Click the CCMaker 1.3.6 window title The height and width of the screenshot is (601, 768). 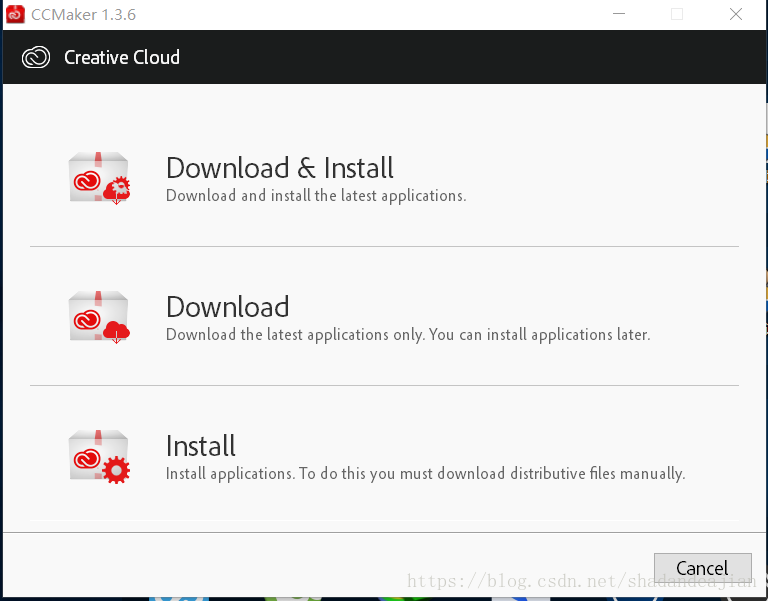[x=83, y=15]
